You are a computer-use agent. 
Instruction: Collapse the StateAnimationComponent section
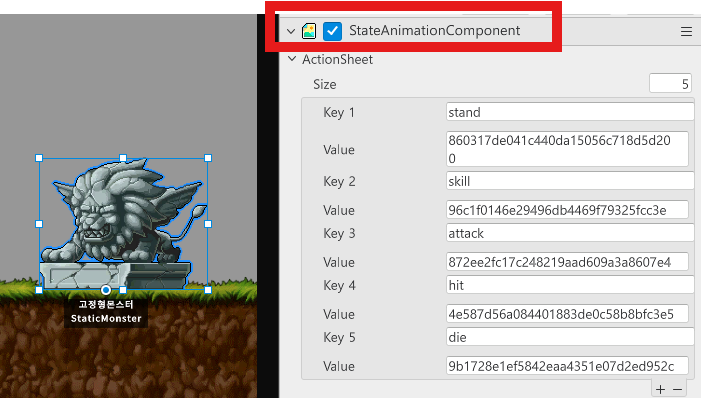point(291,31)
